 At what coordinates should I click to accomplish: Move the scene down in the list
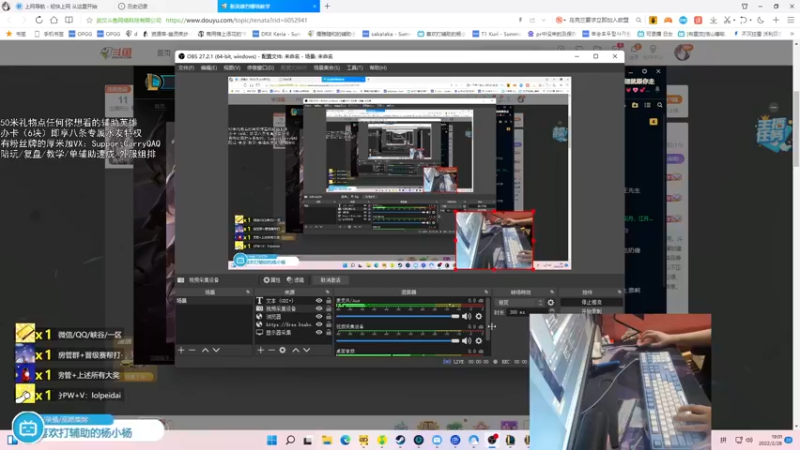[216, 350]
